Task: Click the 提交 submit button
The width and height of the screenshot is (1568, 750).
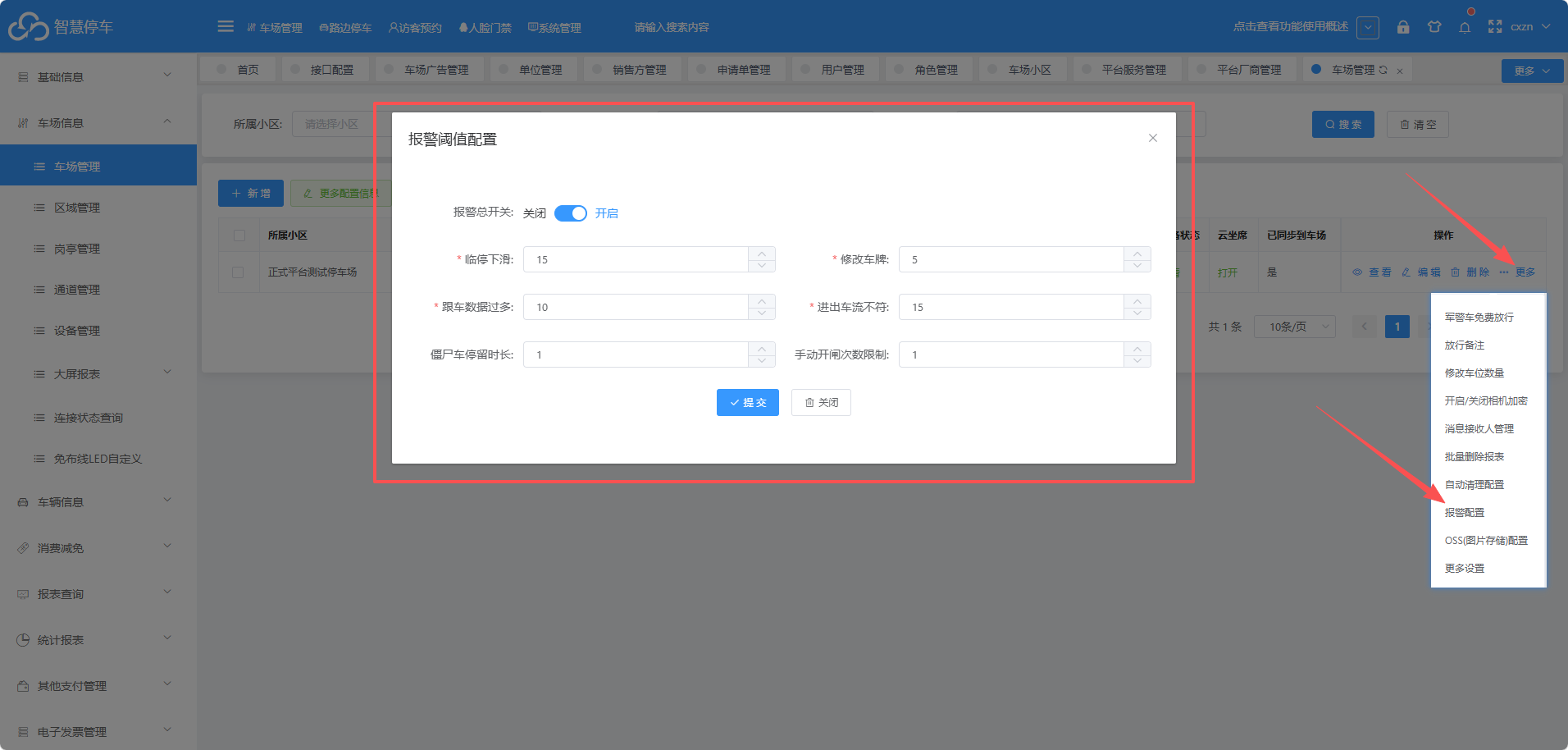Action: (748, 402)
